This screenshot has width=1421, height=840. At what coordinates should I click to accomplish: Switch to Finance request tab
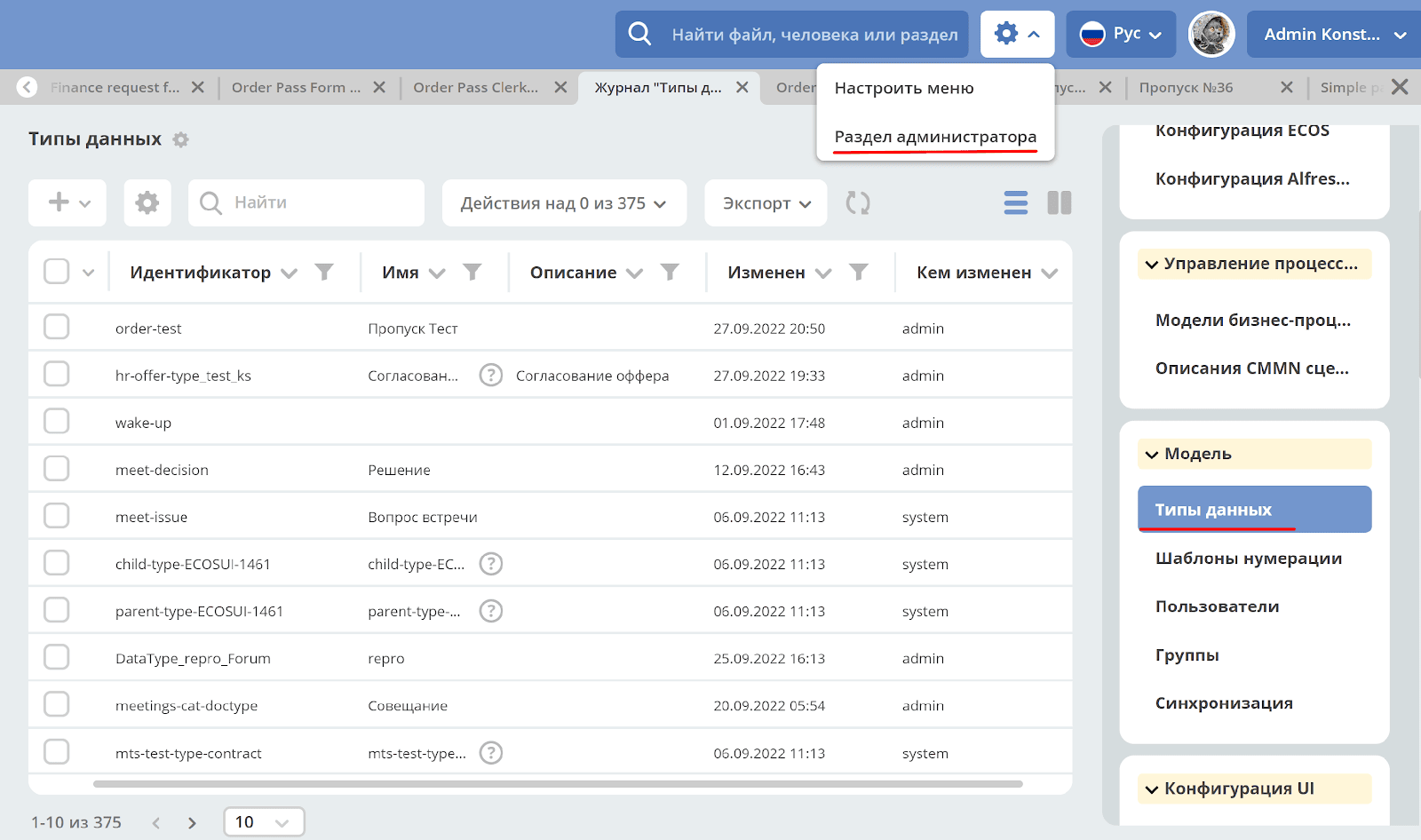115,87
